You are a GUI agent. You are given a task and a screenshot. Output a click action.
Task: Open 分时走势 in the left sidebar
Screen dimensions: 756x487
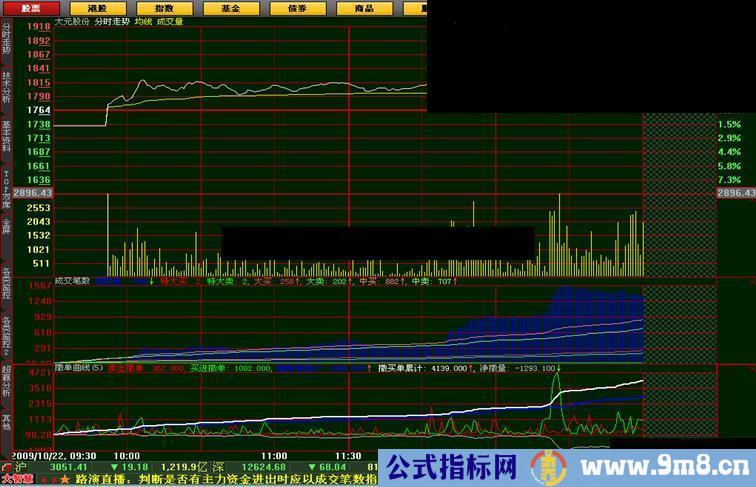[6, 41]
